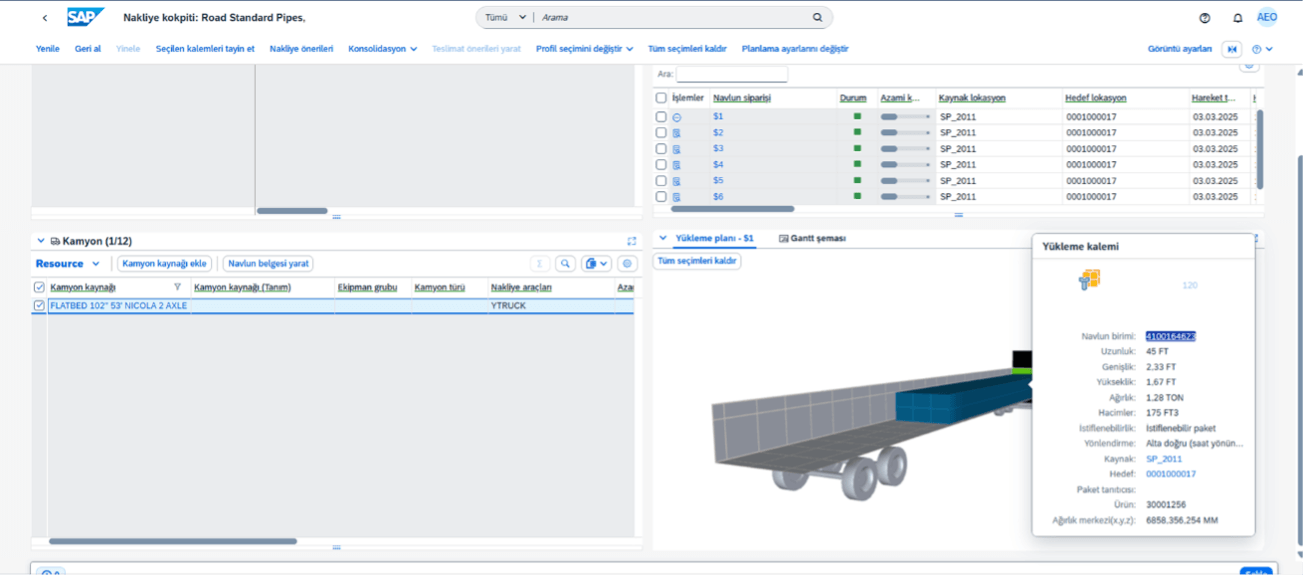Tick the checkbox for freight order $2

[x=661, y=133]
